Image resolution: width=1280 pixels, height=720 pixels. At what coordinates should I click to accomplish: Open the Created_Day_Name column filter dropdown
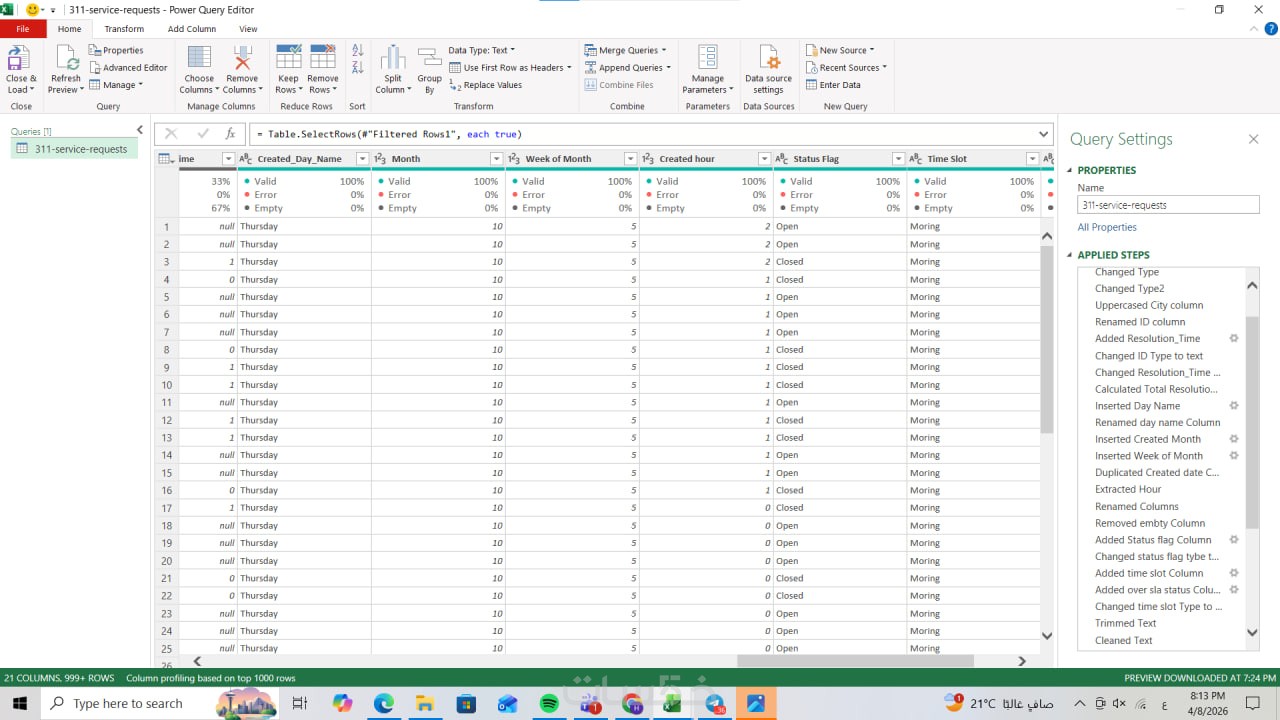tap(362, 159)
